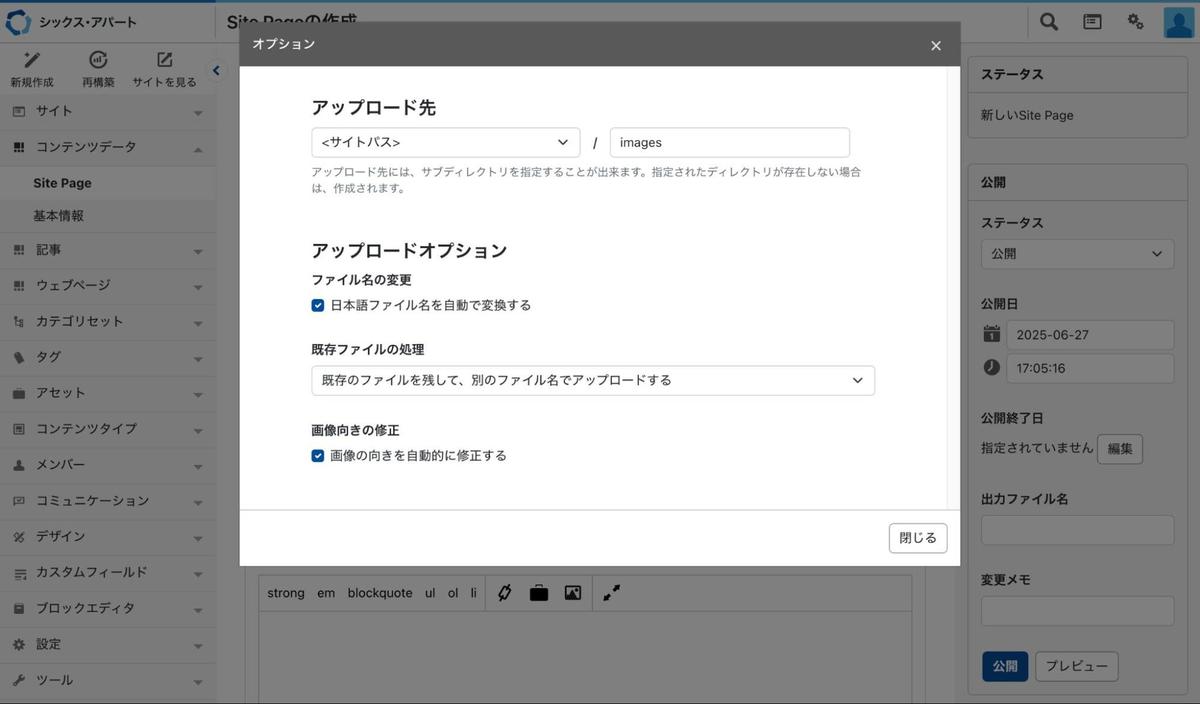Select 基本情報 in the sidebar
Screen dimensions: 1200x704
coord(59,216)
